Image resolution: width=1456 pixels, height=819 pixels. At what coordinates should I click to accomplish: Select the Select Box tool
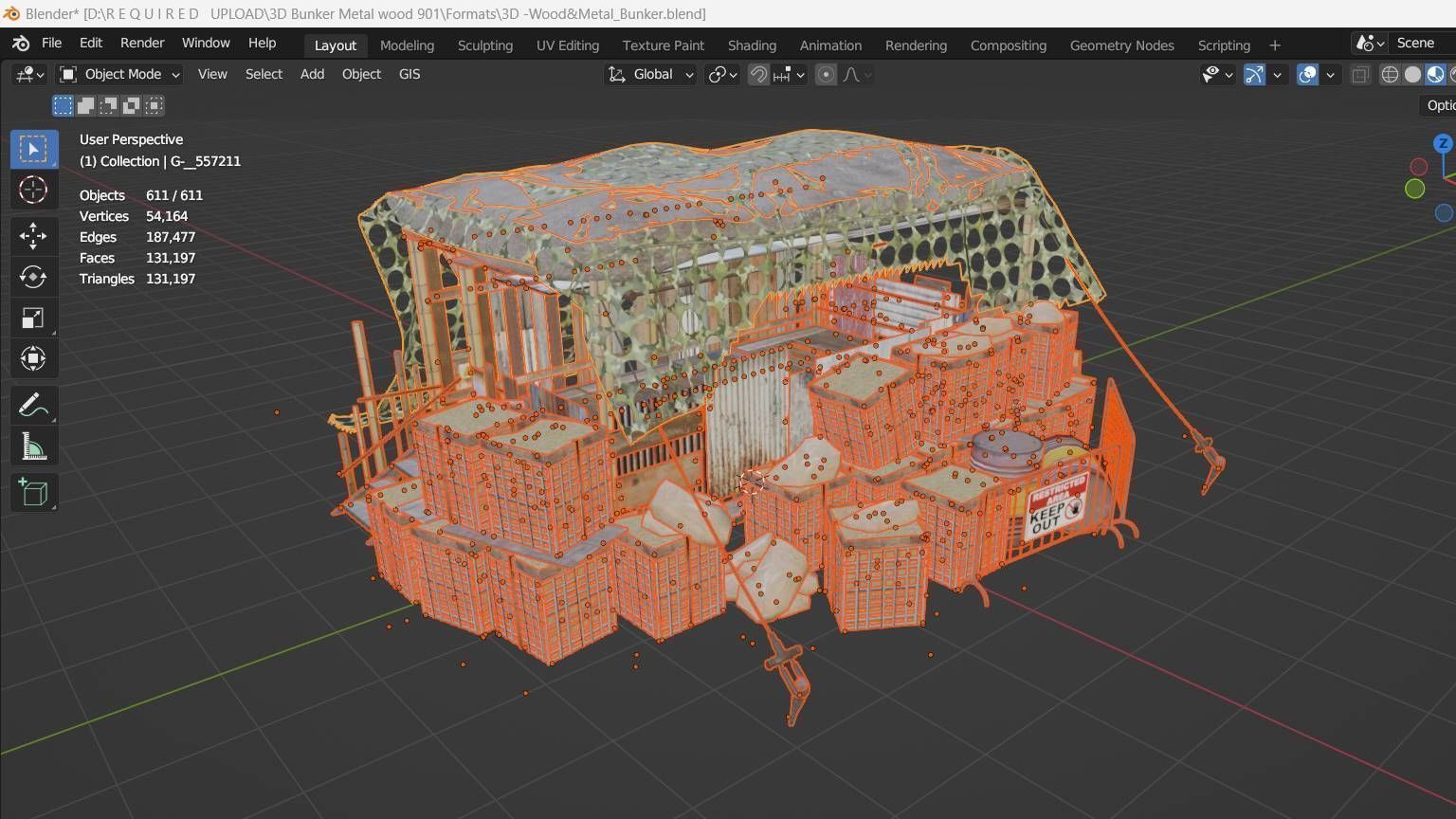click(33, 149)
